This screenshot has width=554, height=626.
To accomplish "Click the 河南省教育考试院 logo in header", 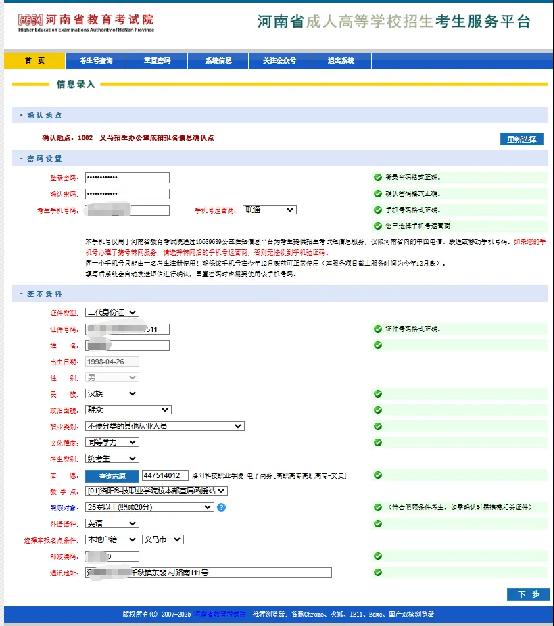I will click(85, 23).
